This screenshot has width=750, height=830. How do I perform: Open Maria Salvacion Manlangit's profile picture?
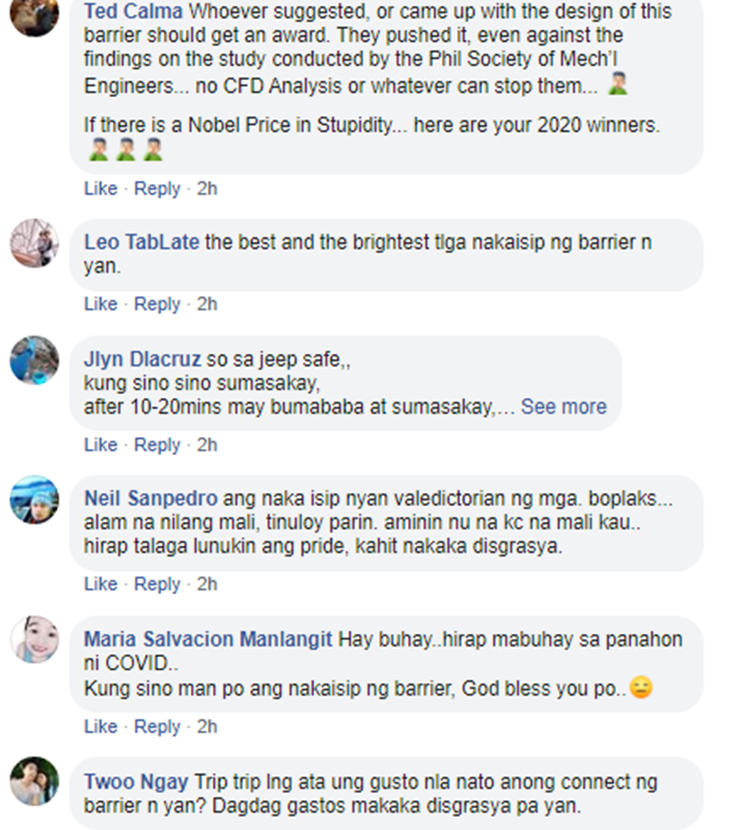pos(34,639)
